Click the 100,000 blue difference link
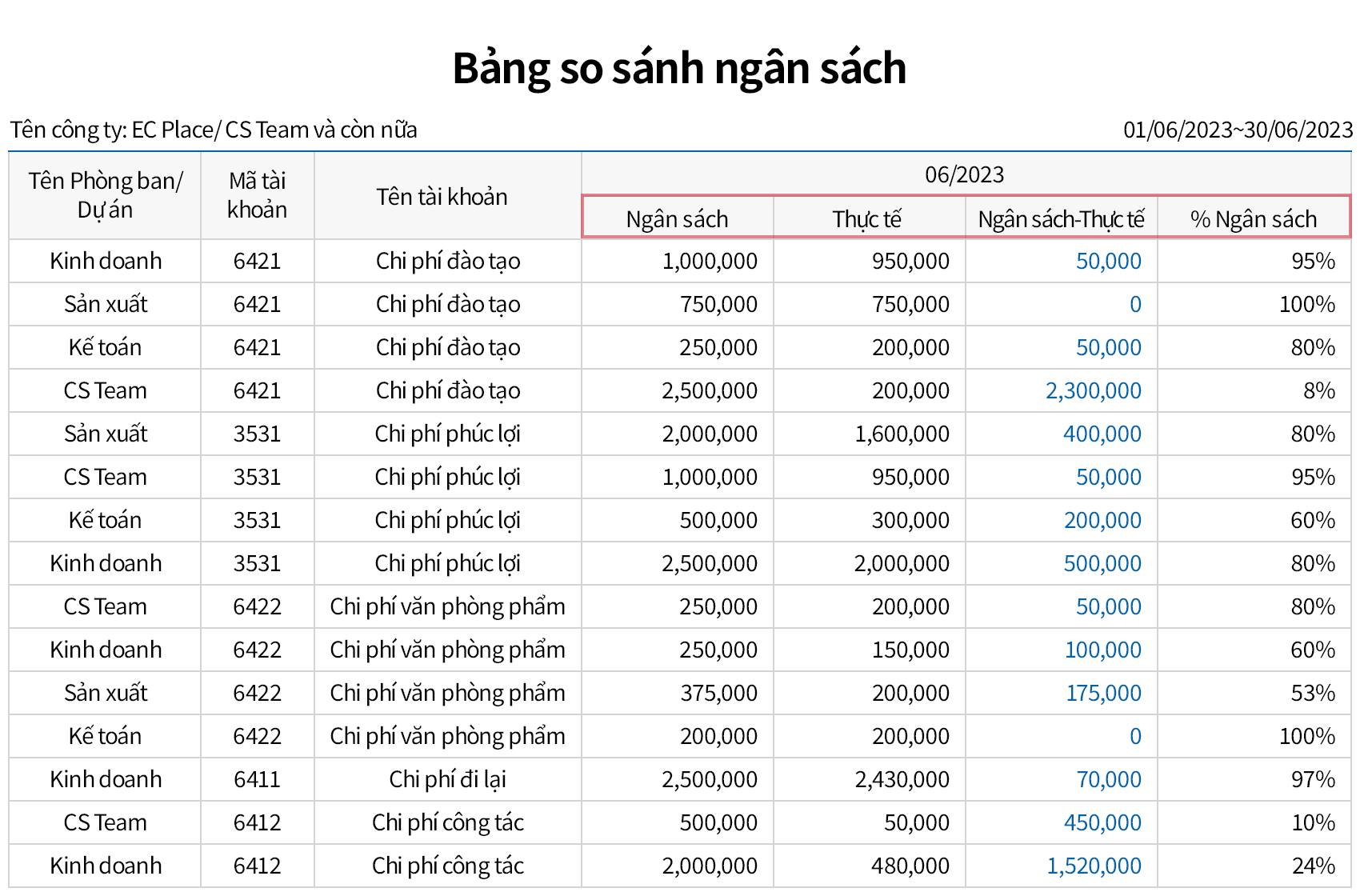Viewport: 1360px width, 896px height. (1102, 650)
